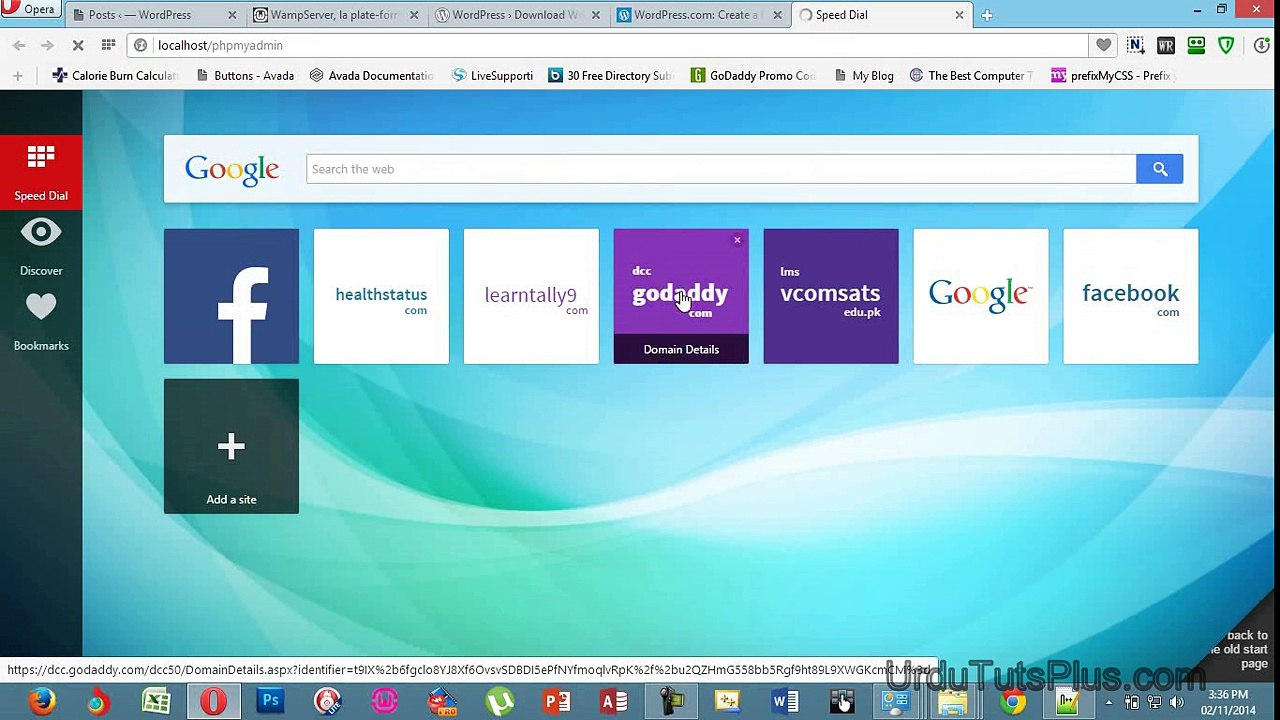Viewport: 1280px width, 720px height.
Task: Launch Firefox from the taskbar
Action: [x=42, y=702]
